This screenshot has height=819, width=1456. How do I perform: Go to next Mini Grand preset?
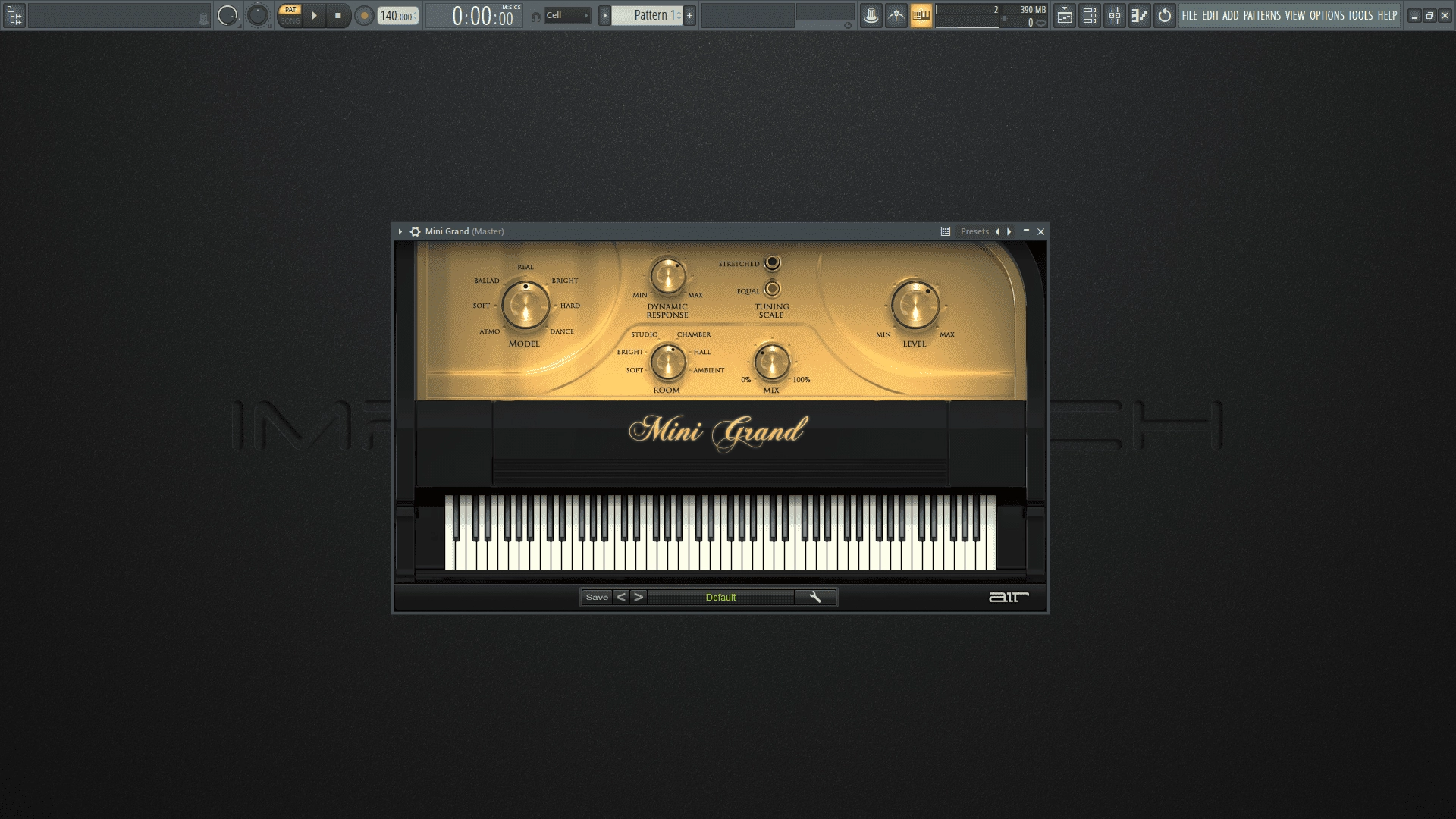(x=639, y=598)
